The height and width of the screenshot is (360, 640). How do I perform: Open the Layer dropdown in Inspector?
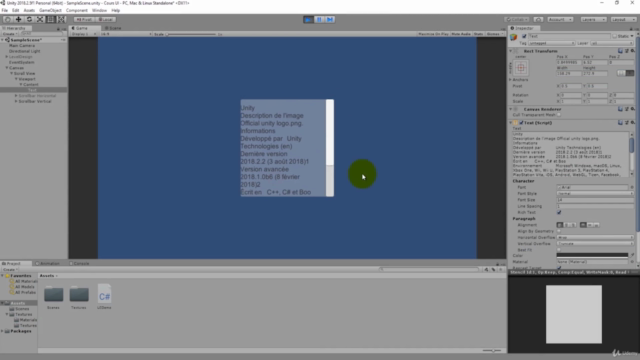point(611,43)
